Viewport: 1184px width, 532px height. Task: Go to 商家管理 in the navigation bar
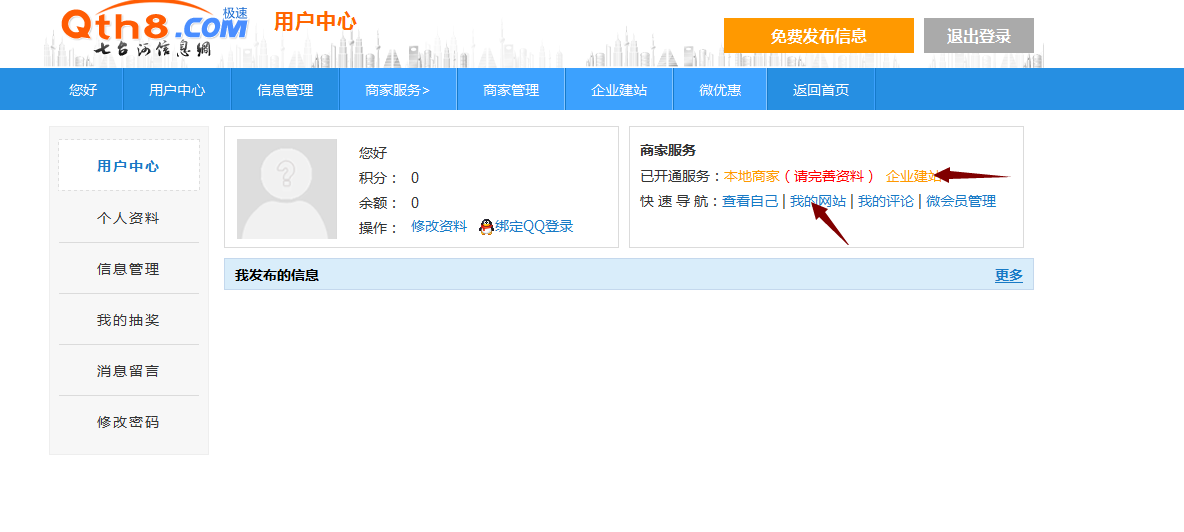pos(511,90)
